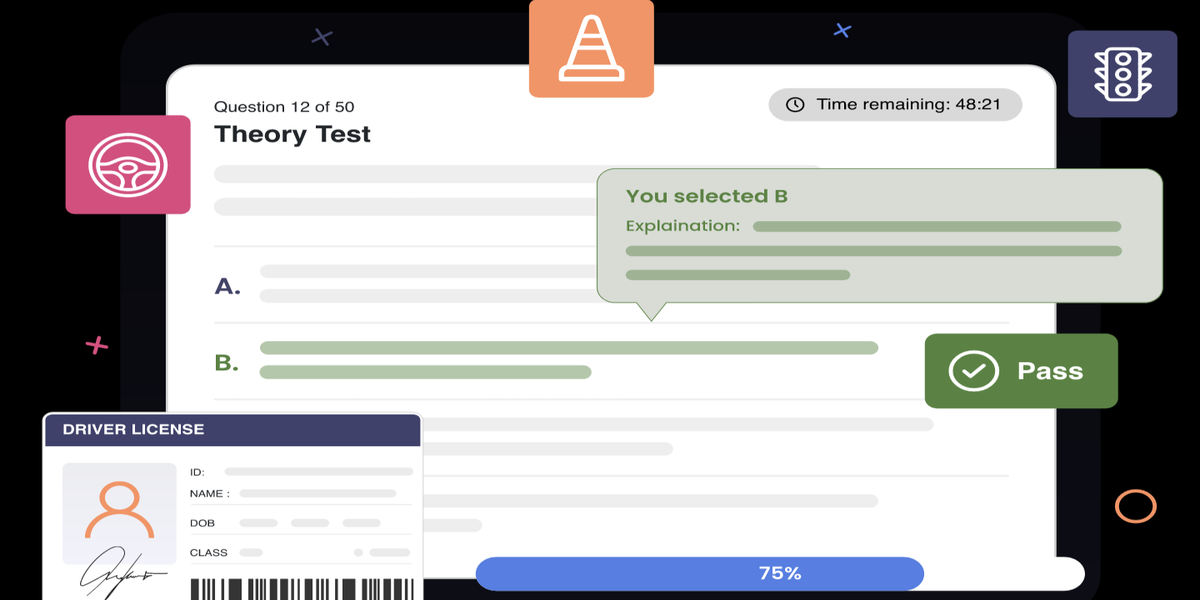
Task: Click the orange circle decoration
Action: pos(1135,506)
